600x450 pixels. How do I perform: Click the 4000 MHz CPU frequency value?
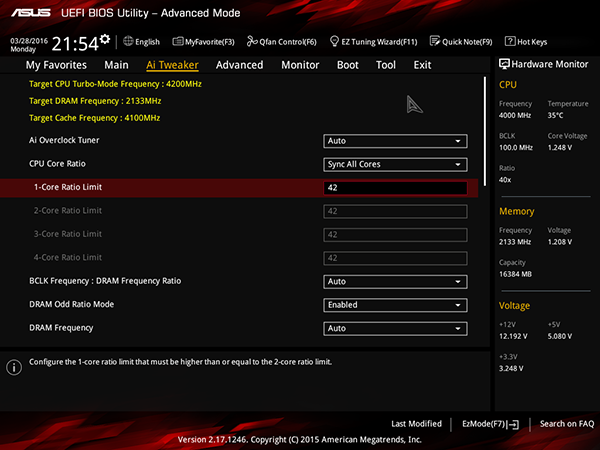pyautogui.click(x=515, y=115)
